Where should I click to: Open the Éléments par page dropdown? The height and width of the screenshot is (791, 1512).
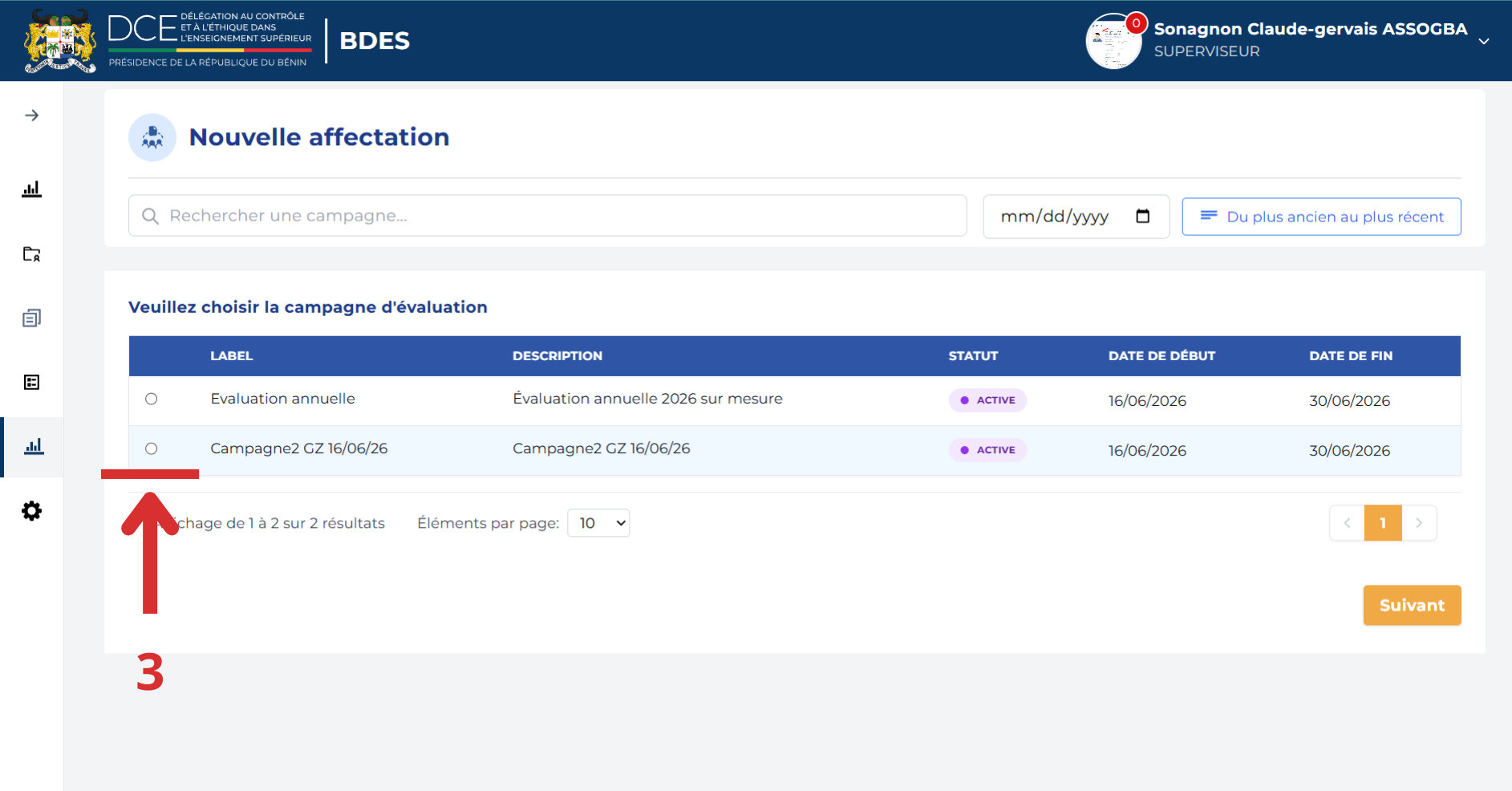point(598,523)
